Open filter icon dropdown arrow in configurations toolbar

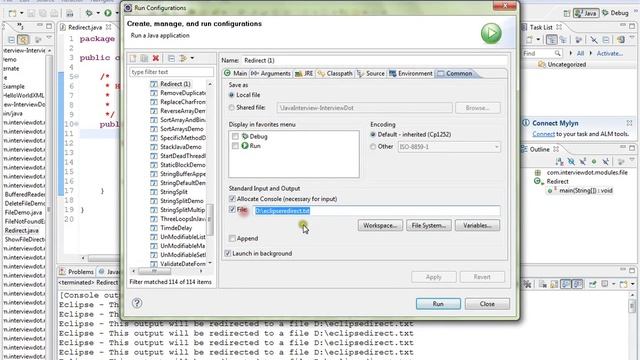(x=192, y=58)
